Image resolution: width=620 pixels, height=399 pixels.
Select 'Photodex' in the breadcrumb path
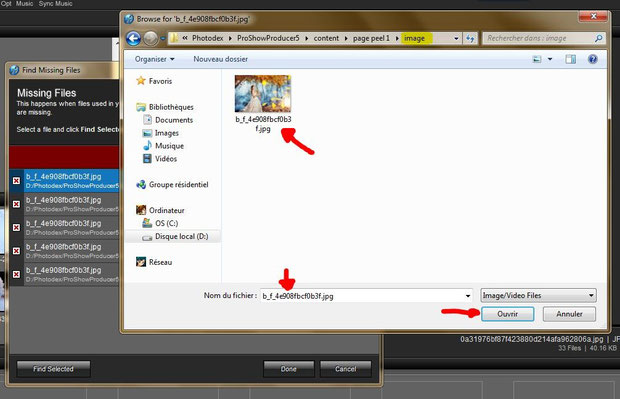(x=208, y=38)
